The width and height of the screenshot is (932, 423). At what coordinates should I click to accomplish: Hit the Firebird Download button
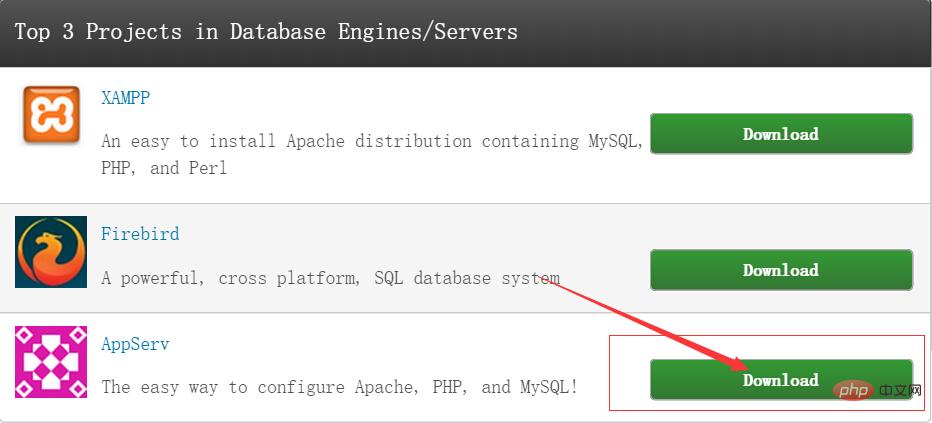pyautogui.click(x=781, y=270)
